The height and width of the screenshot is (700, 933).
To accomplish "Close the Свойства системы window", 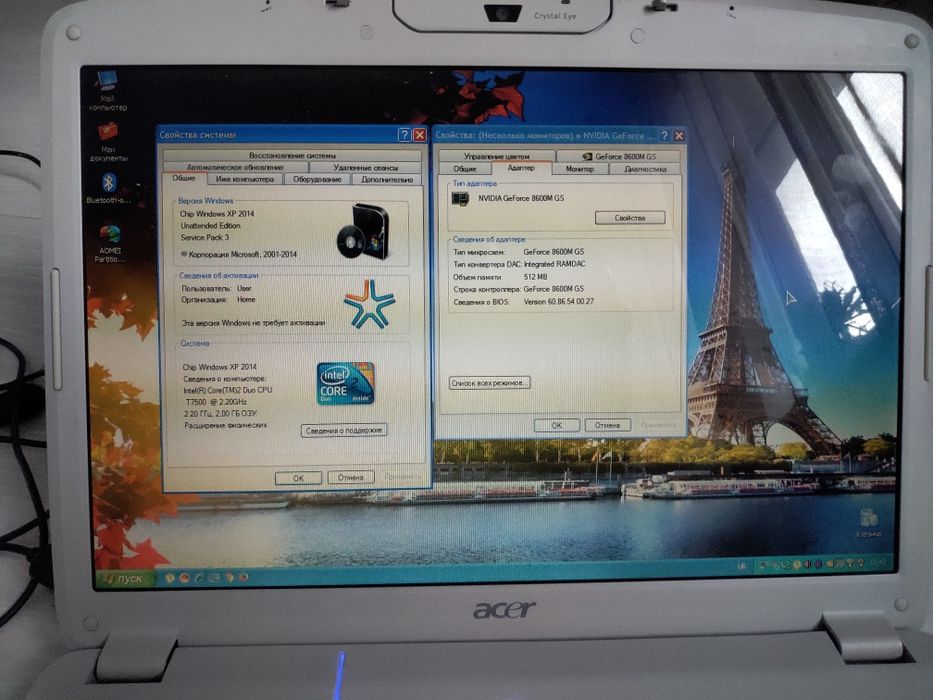I will coord(419,135).
